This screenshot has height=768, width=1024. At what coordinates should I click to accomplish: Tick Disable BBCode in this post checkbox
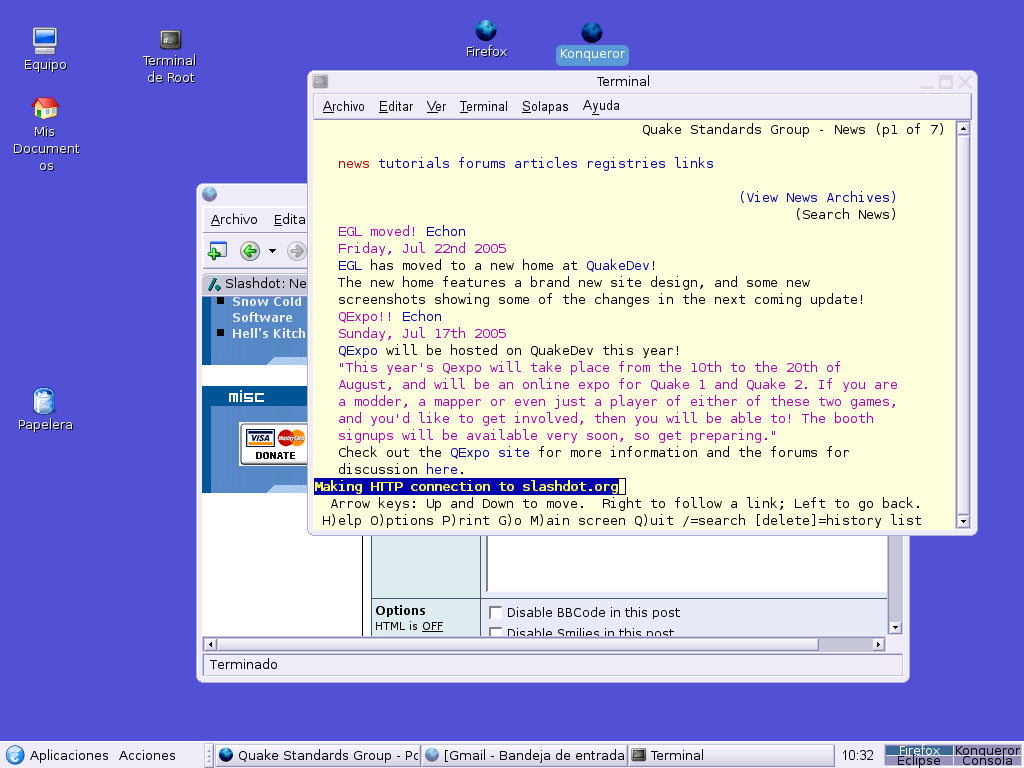click(496, 613)
